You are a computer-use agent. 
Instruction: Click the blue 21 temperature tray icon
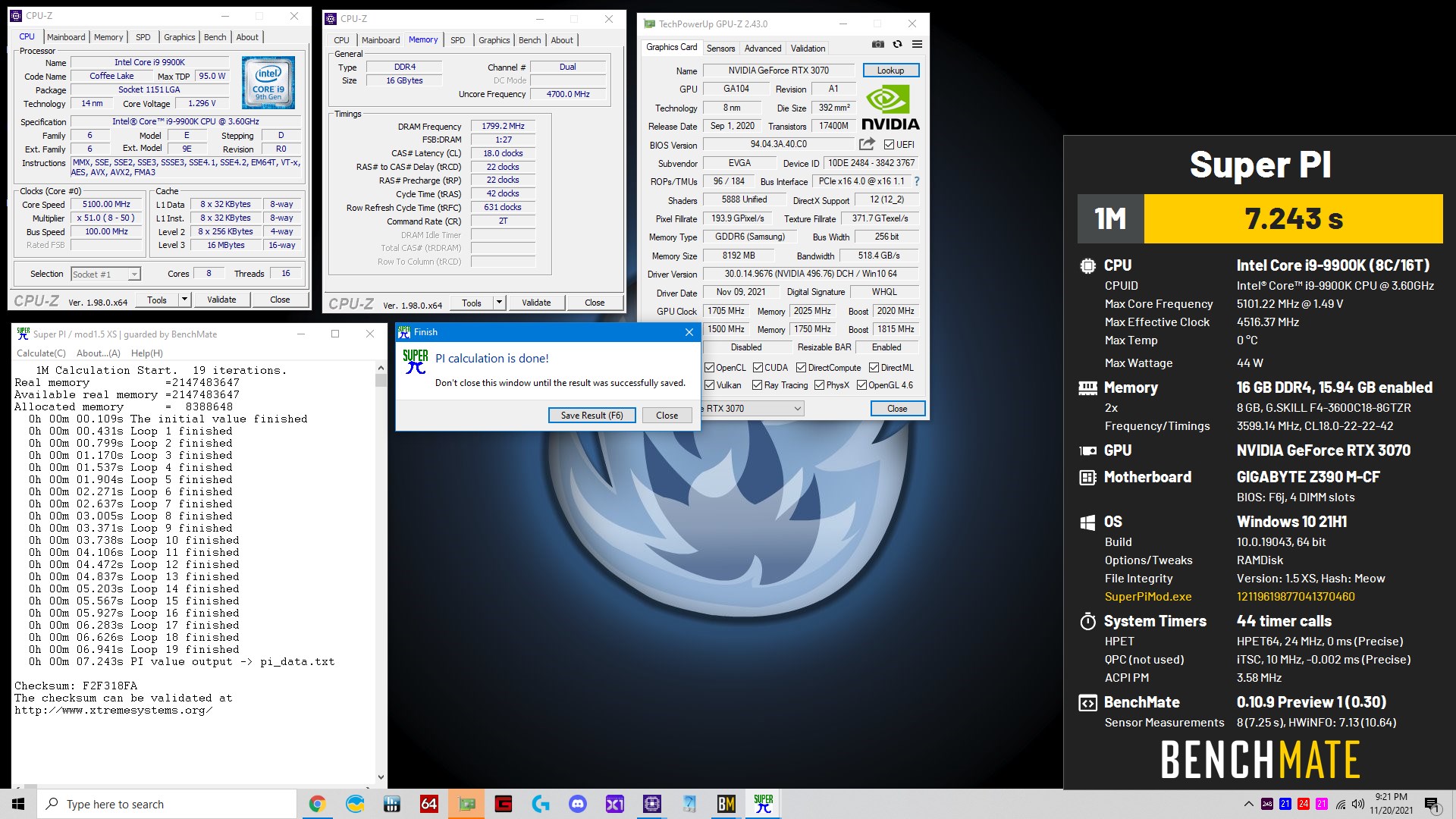pyautogui.click(x=1285, y=804)
